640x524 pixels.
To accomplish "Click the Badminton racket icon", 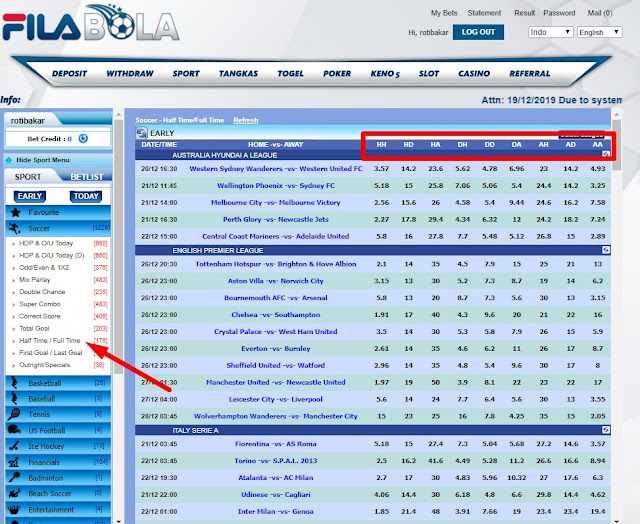I will click(14, 477).
